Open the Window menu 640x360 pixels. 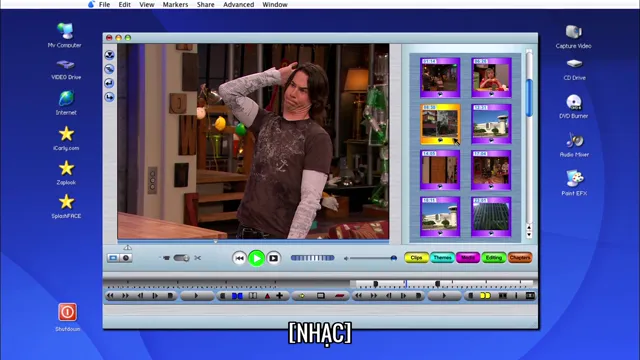pyautogui.click(x=275, y=4)
